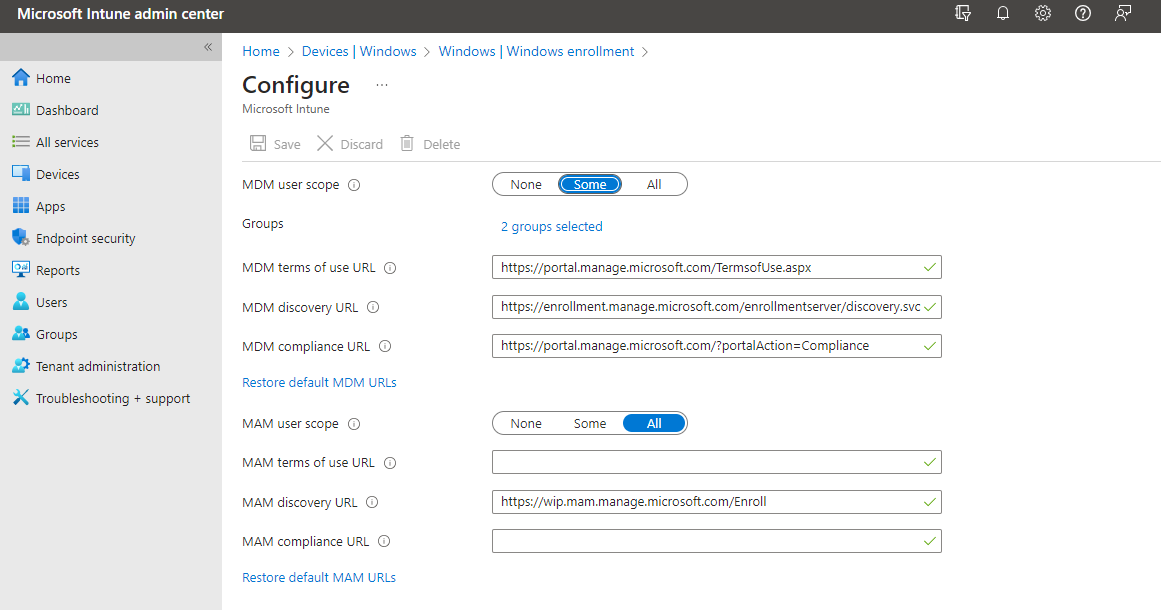Open Troubleshooting + support
The width and height of the screenshot is (1161, 610).
pyautogui.click(x=111, y=398)
